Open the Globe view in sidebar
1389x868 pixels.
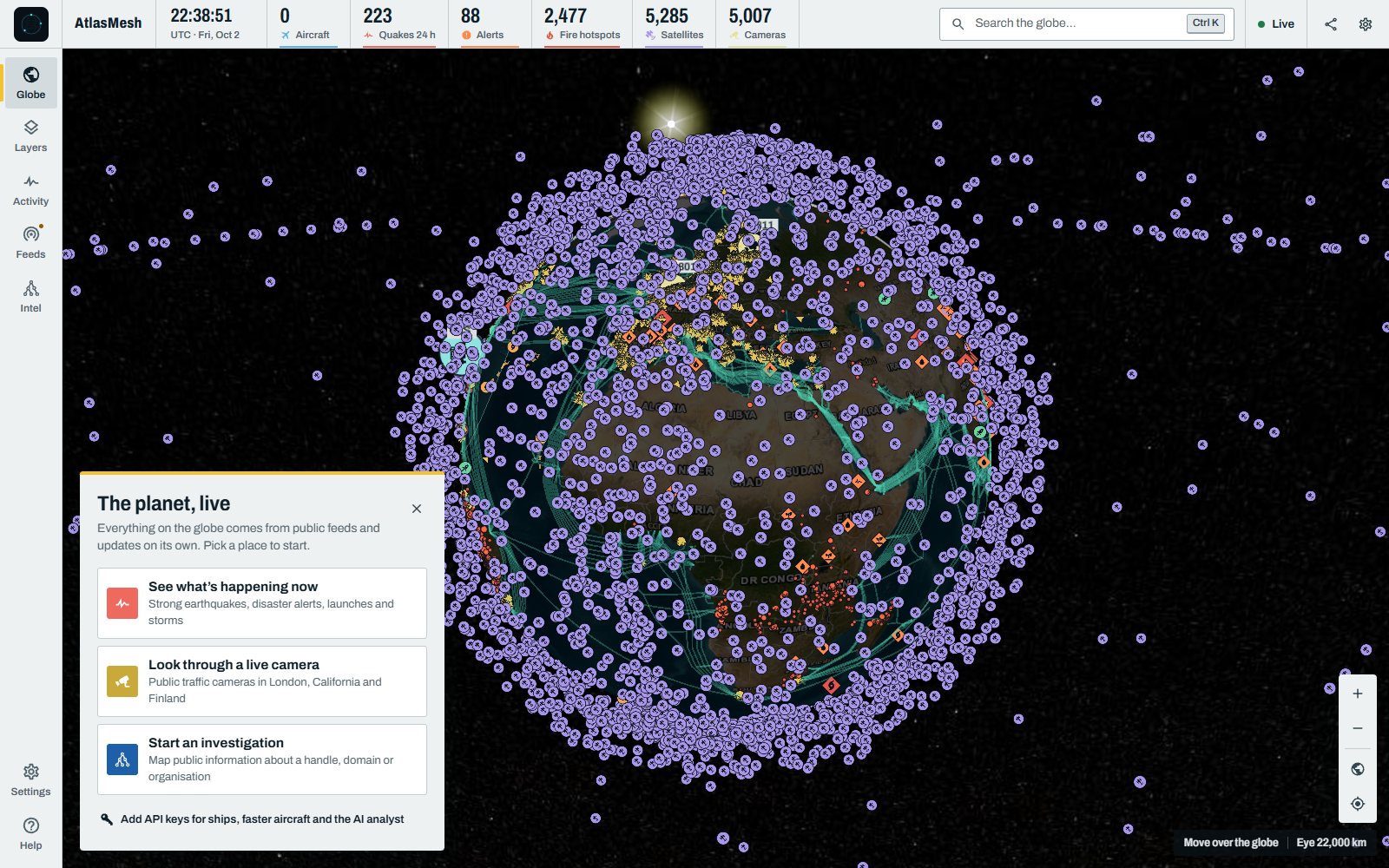[31, 82]
